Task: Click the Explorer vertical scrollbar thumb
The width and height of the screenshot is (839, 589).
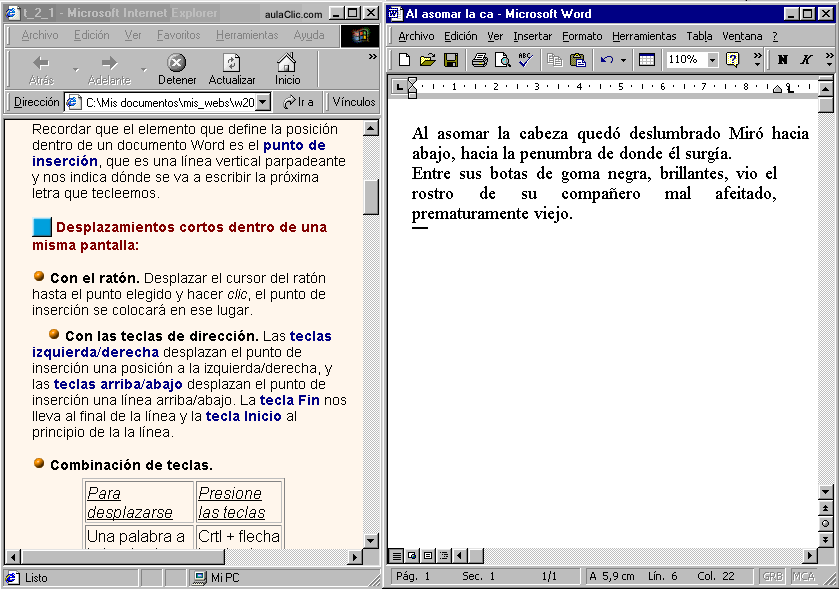Action: (371, 197)
